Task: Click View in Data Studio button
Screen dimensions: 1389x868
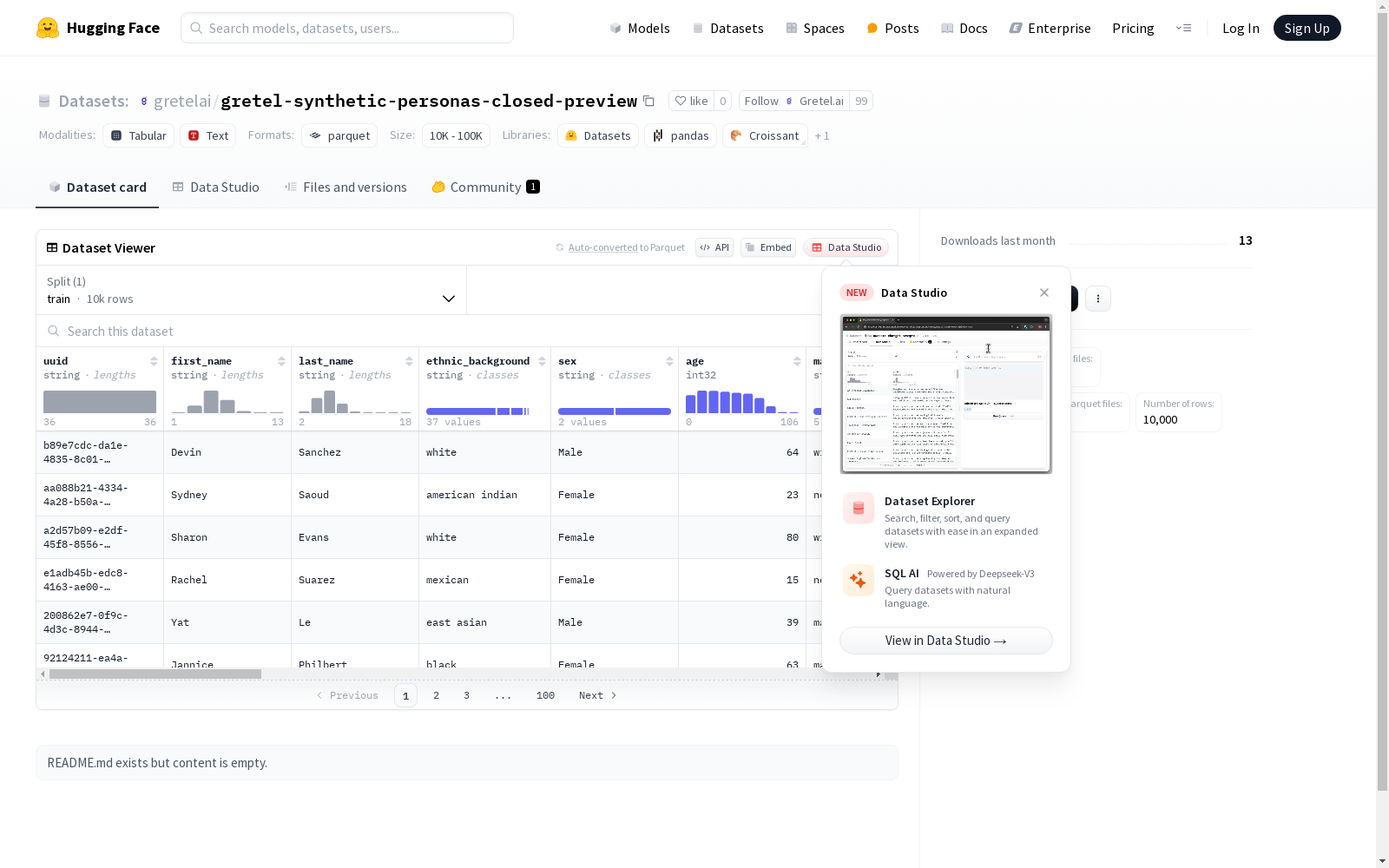Action: 946,641
